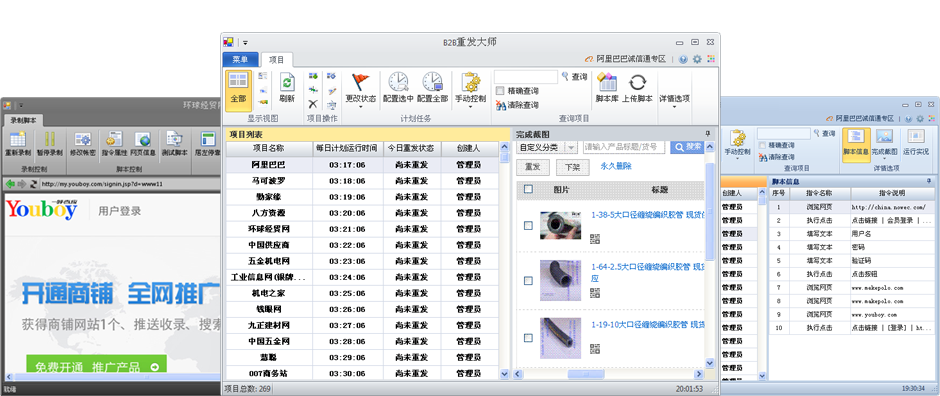Click 重新录制 in the left recording window
Screen dimensions: 940x396
(17, 144)
